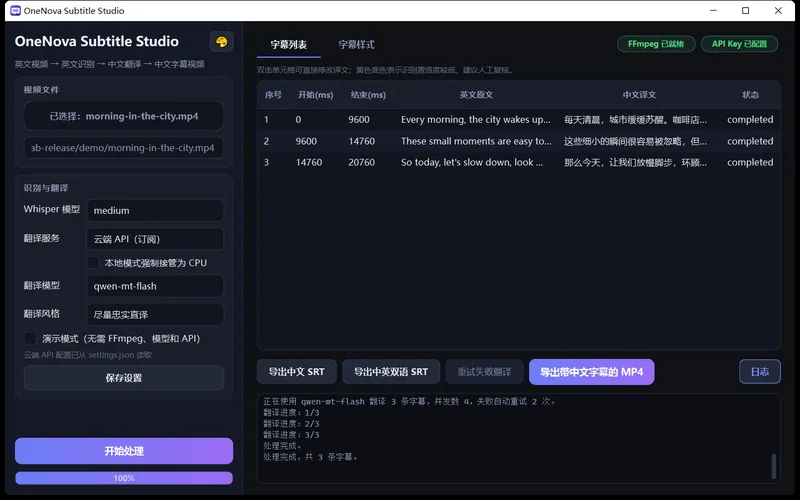800x500 pixels.
Task: Click the selected video file morning-in-the-city.mp4 button
Action: pyautogui.click(x=123, y=116)
